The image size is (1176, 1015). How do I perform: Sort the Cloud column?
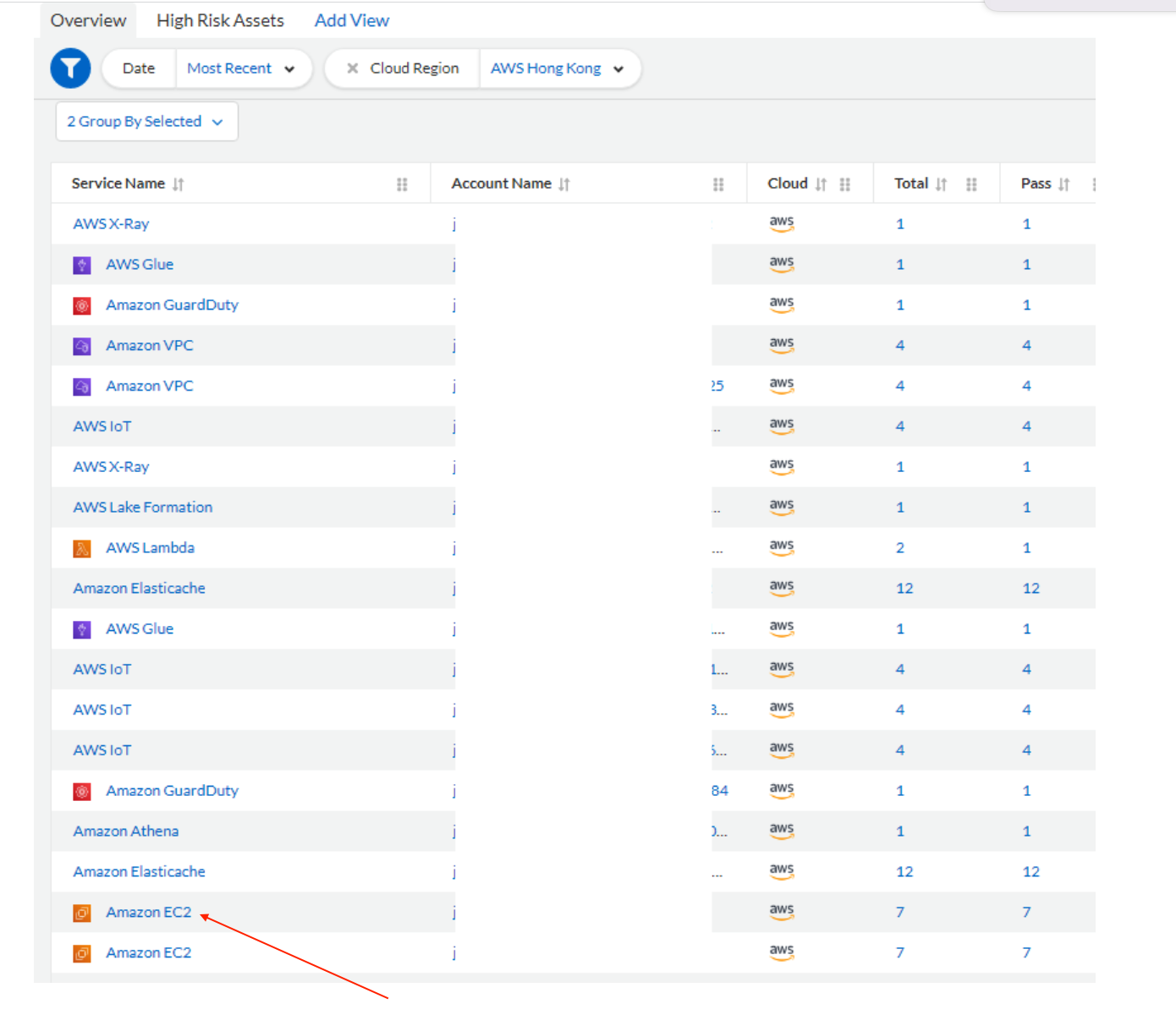click(x=821, y=184)
